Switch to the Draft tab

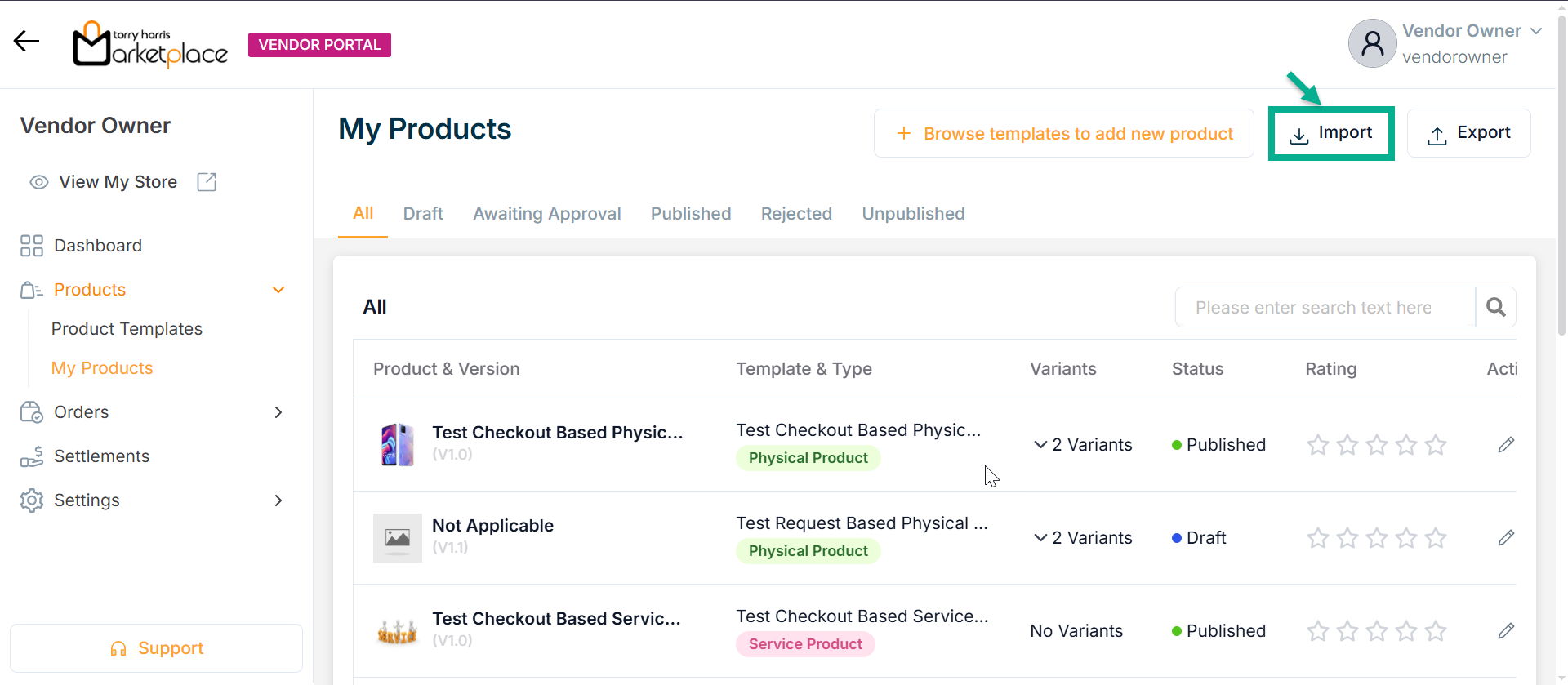click(x=423, y=214)
